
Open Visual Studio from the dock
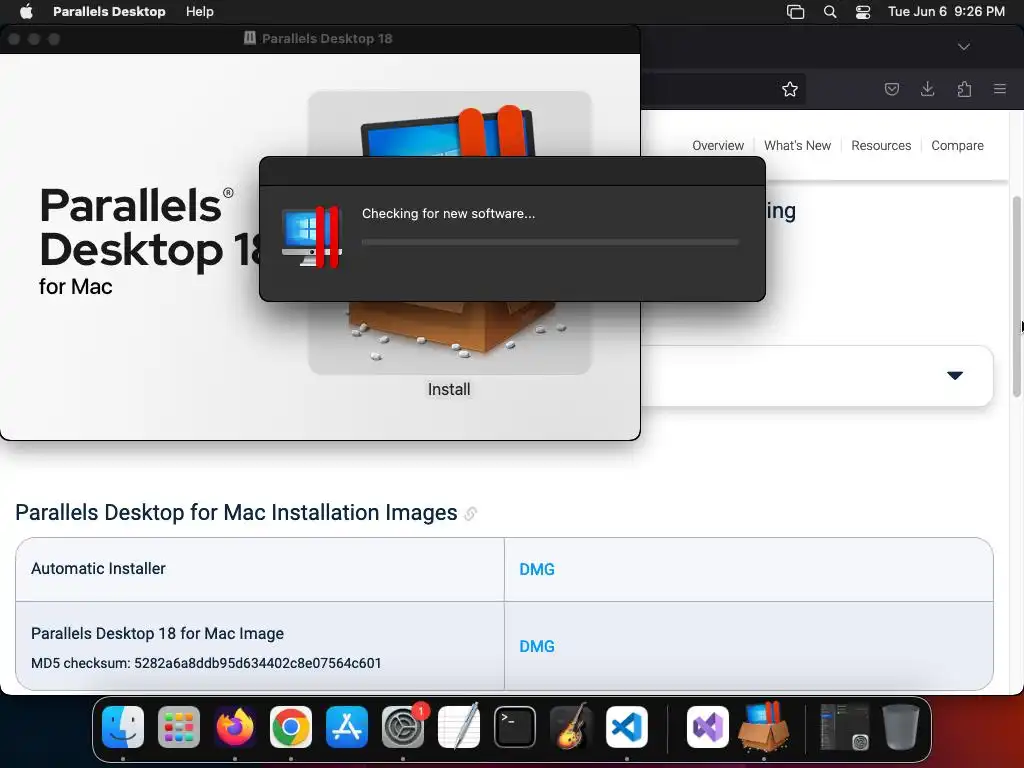coord(708,727)
